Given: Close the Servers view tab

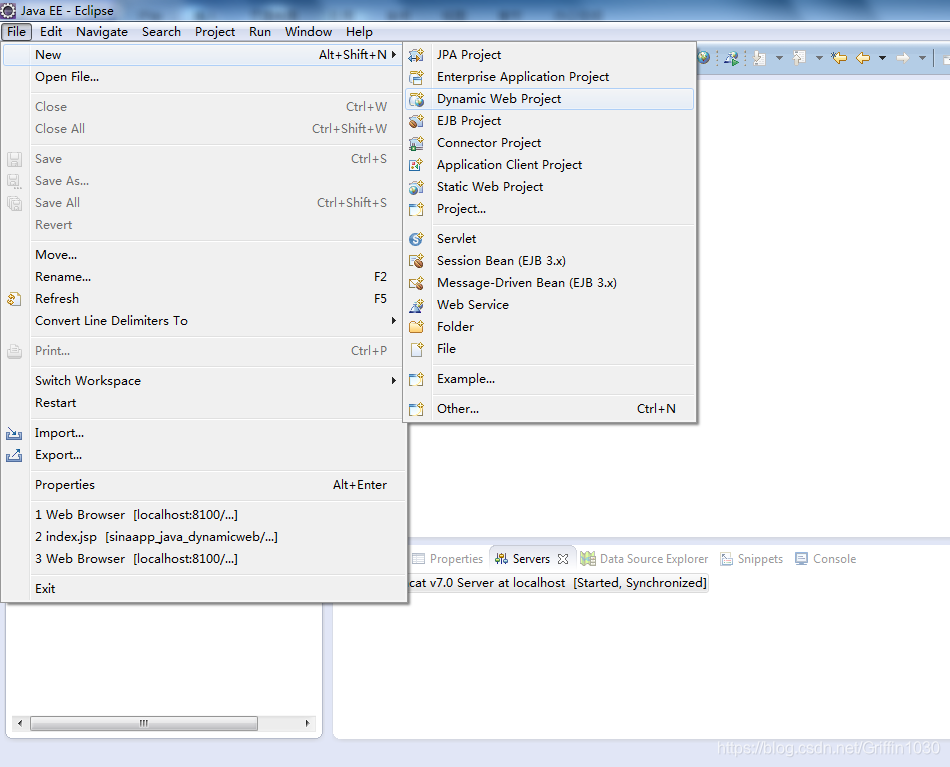Looking at the screenshot, I should pyautogui.click(x=563, y=559).
